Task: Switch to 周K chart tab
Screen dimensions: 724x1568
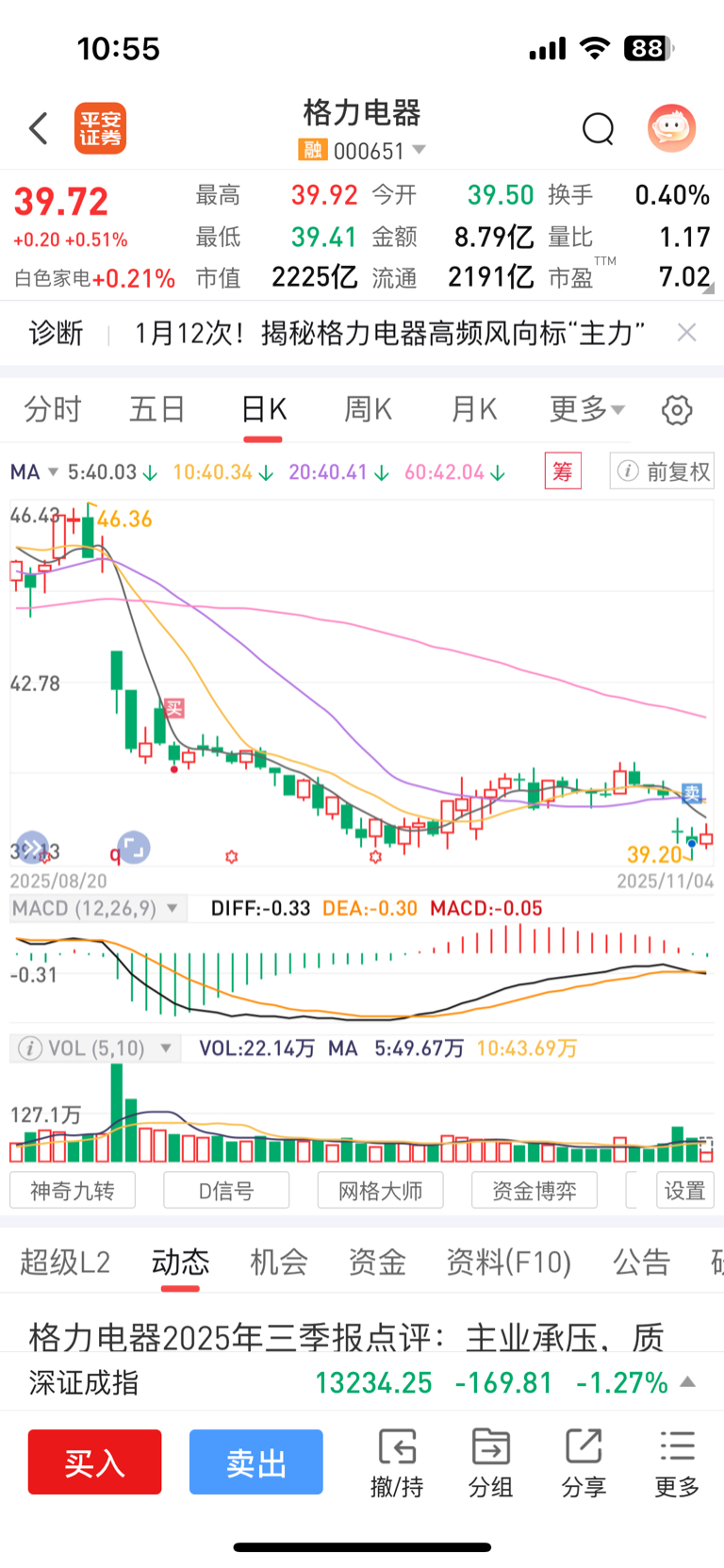Action: (x=368, y=409)
